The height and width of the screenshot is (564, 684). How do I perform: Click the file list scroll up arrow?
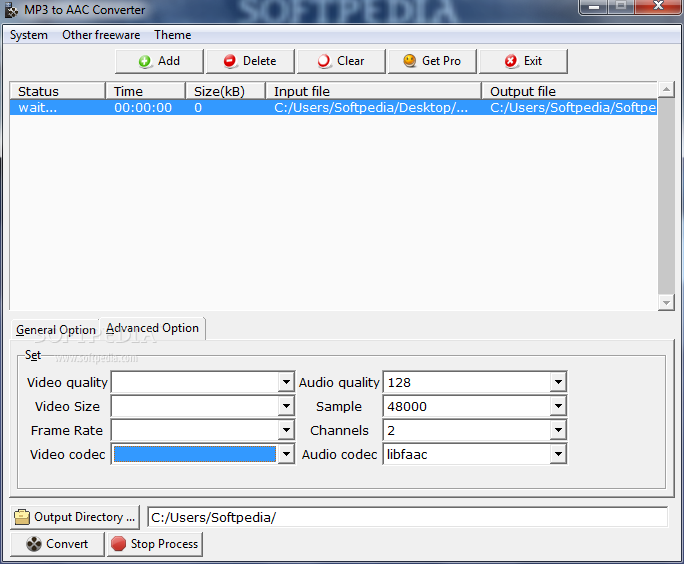666,89
